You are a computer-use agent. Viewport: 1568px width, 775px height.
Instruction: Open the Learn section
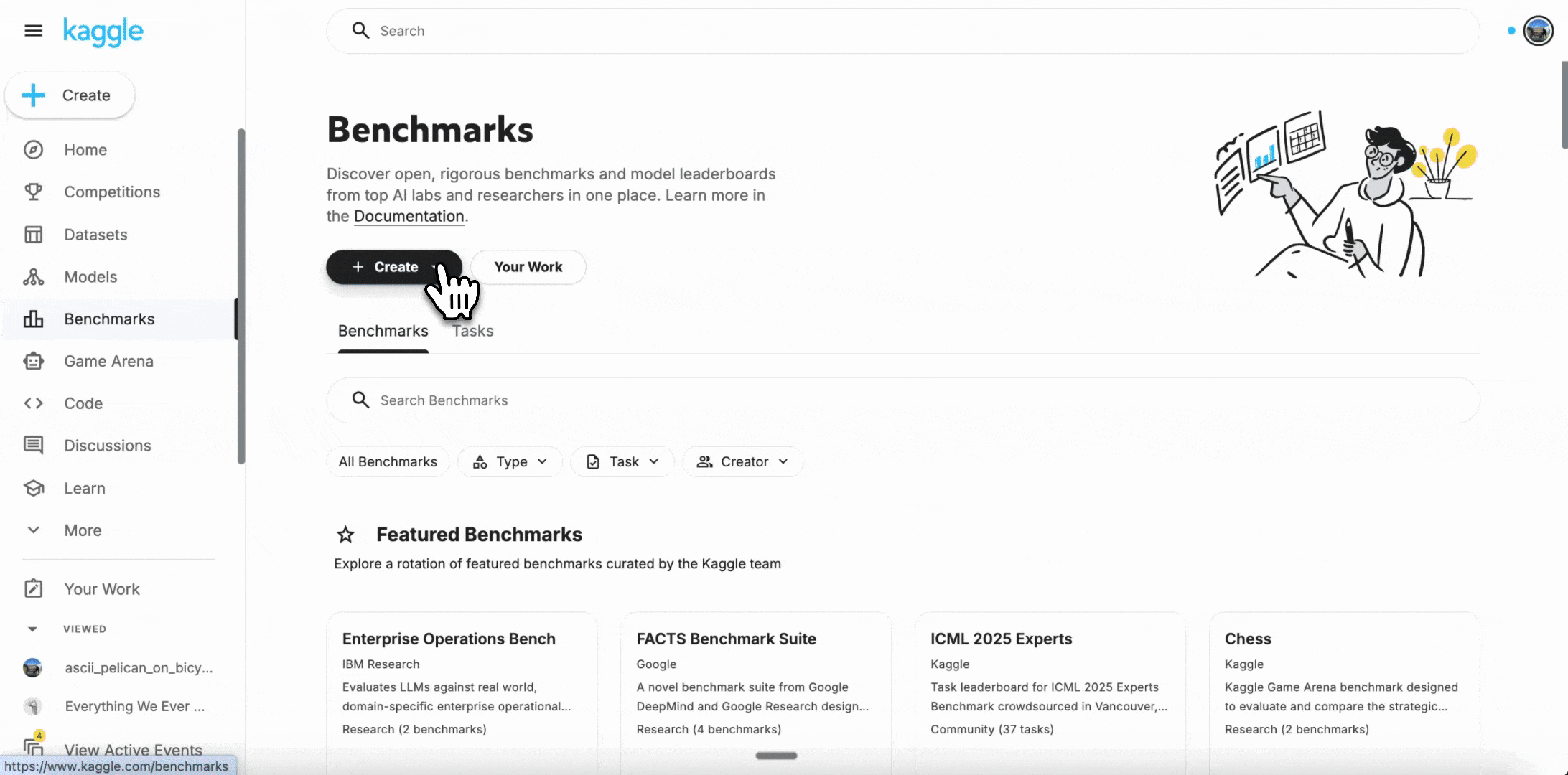click(85, 488)
